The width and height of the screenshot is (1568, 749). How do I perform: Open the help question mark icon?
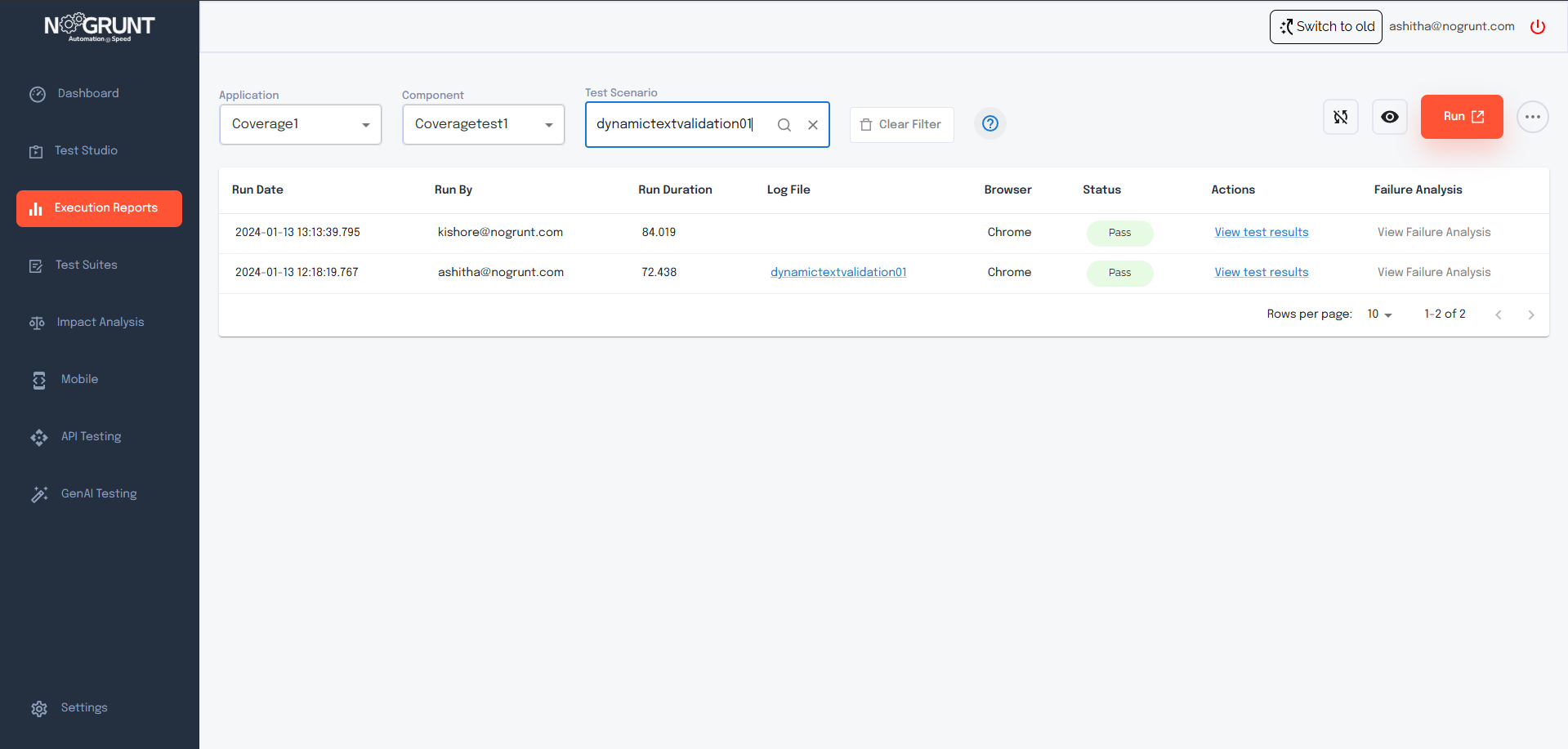click(990, 123)
